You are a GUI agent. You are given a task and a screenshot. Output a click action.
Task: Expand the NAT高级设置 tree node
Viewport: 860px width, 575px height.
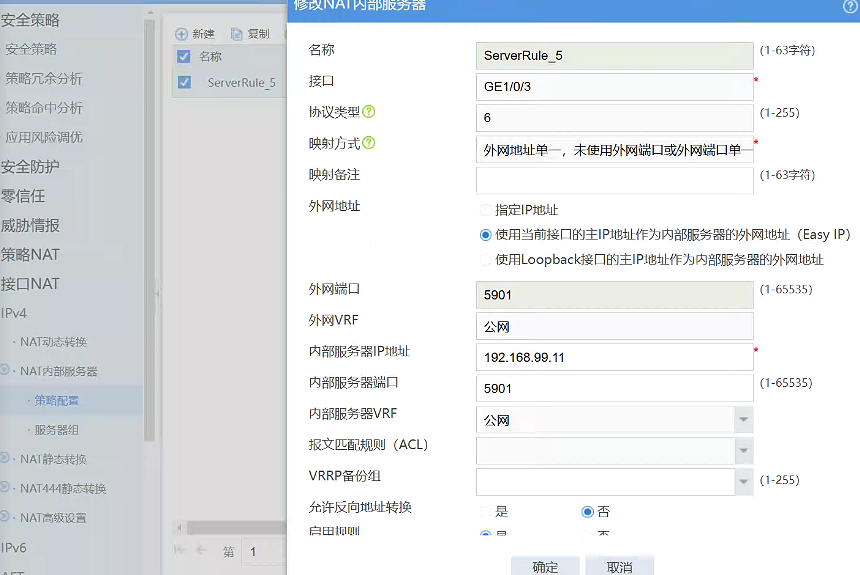tap(4, 516)
